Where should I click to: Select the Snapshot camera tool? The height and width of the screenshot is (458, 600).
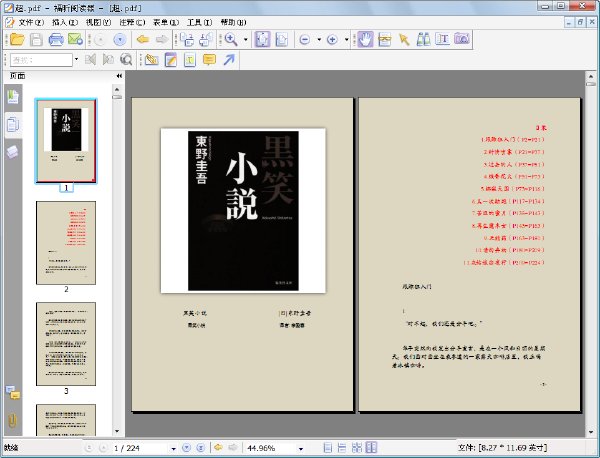pyautogui.click(x=462, y=39)
